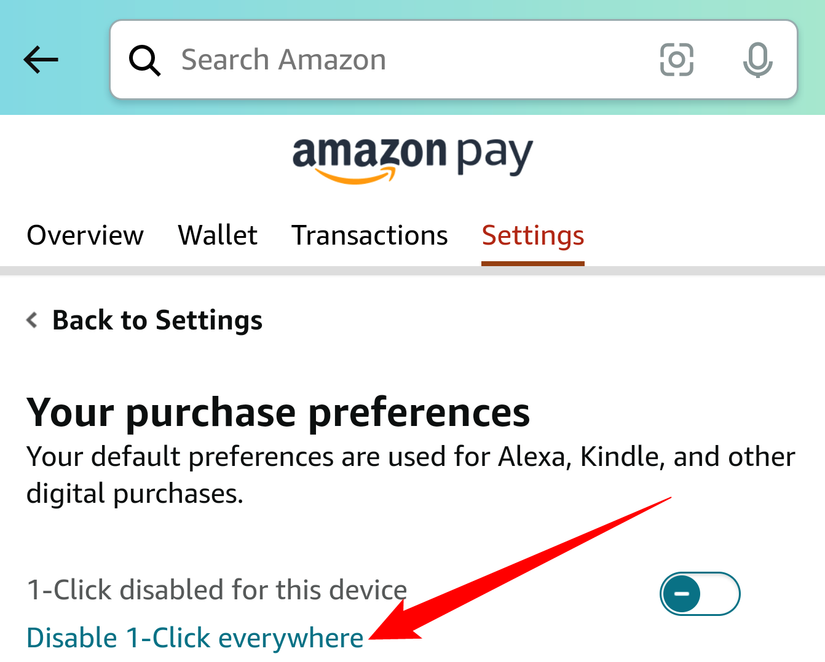The width and height of the screenshot is (825, 662).
Task: Click the Your purchase preferences heading
Action: click(278, 411)
